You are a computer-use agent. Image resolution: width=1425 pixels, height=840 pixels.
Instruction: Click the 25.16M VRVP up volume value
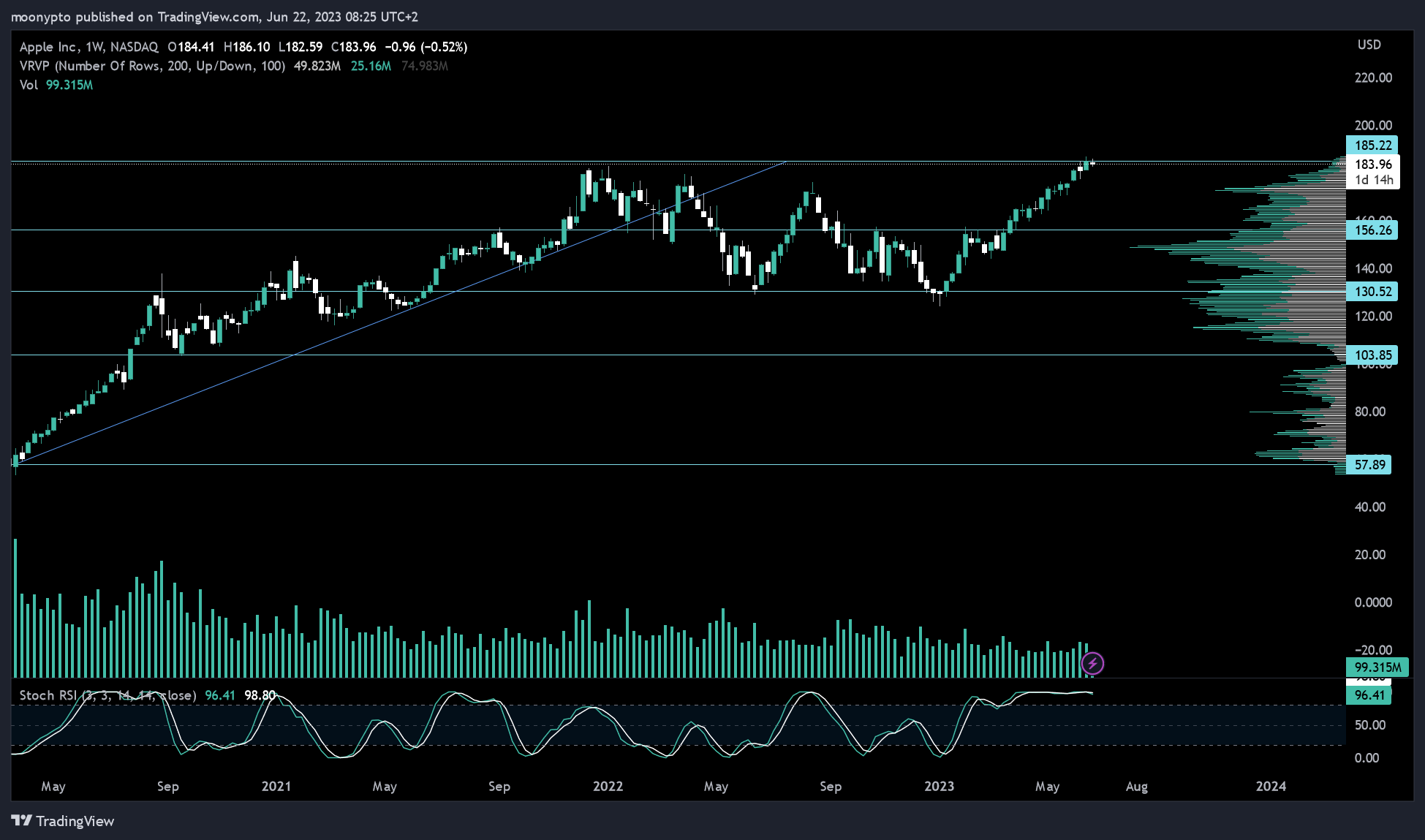371,66
